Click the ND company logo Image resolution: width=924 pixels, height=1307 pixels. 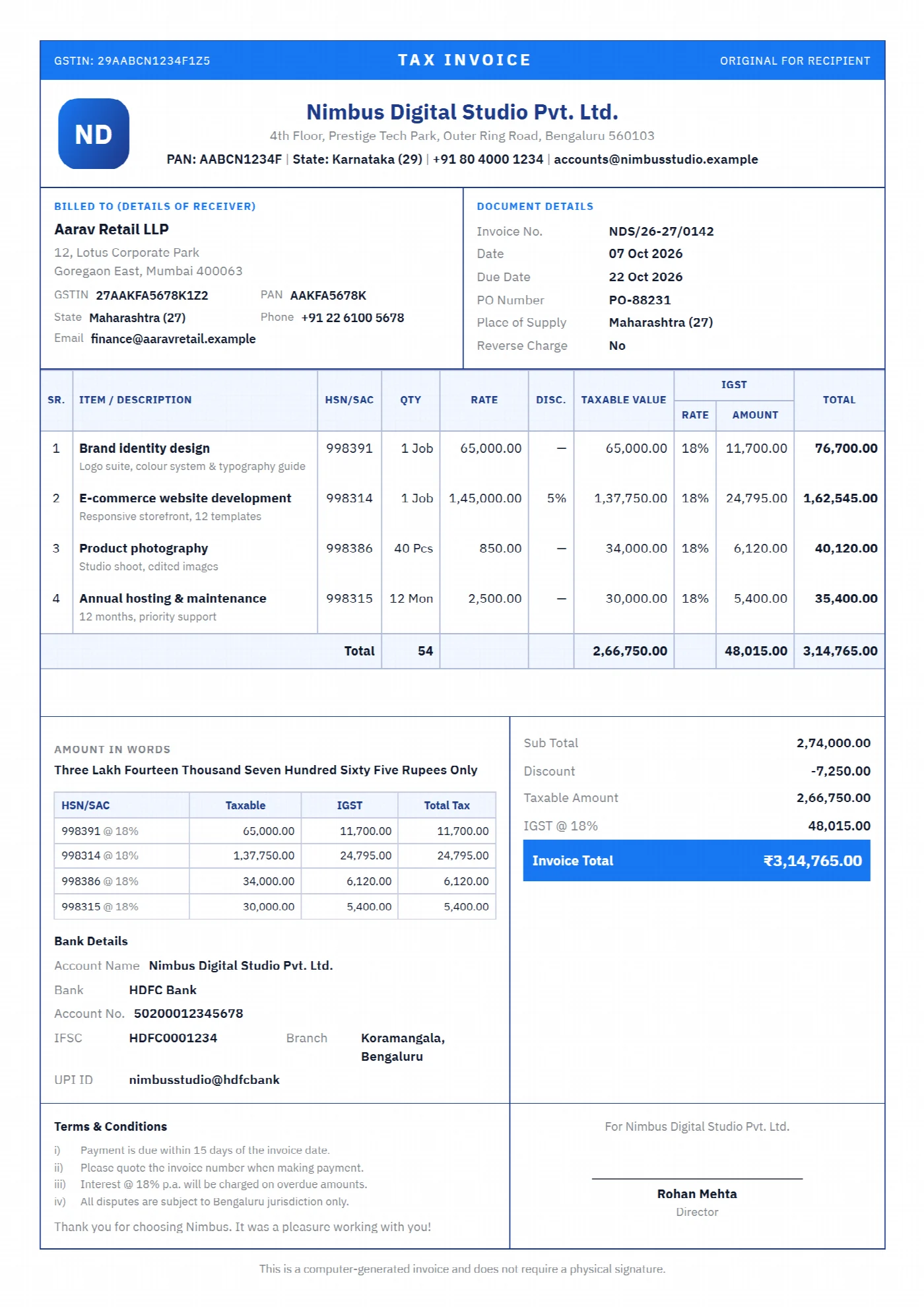point(94,134)
